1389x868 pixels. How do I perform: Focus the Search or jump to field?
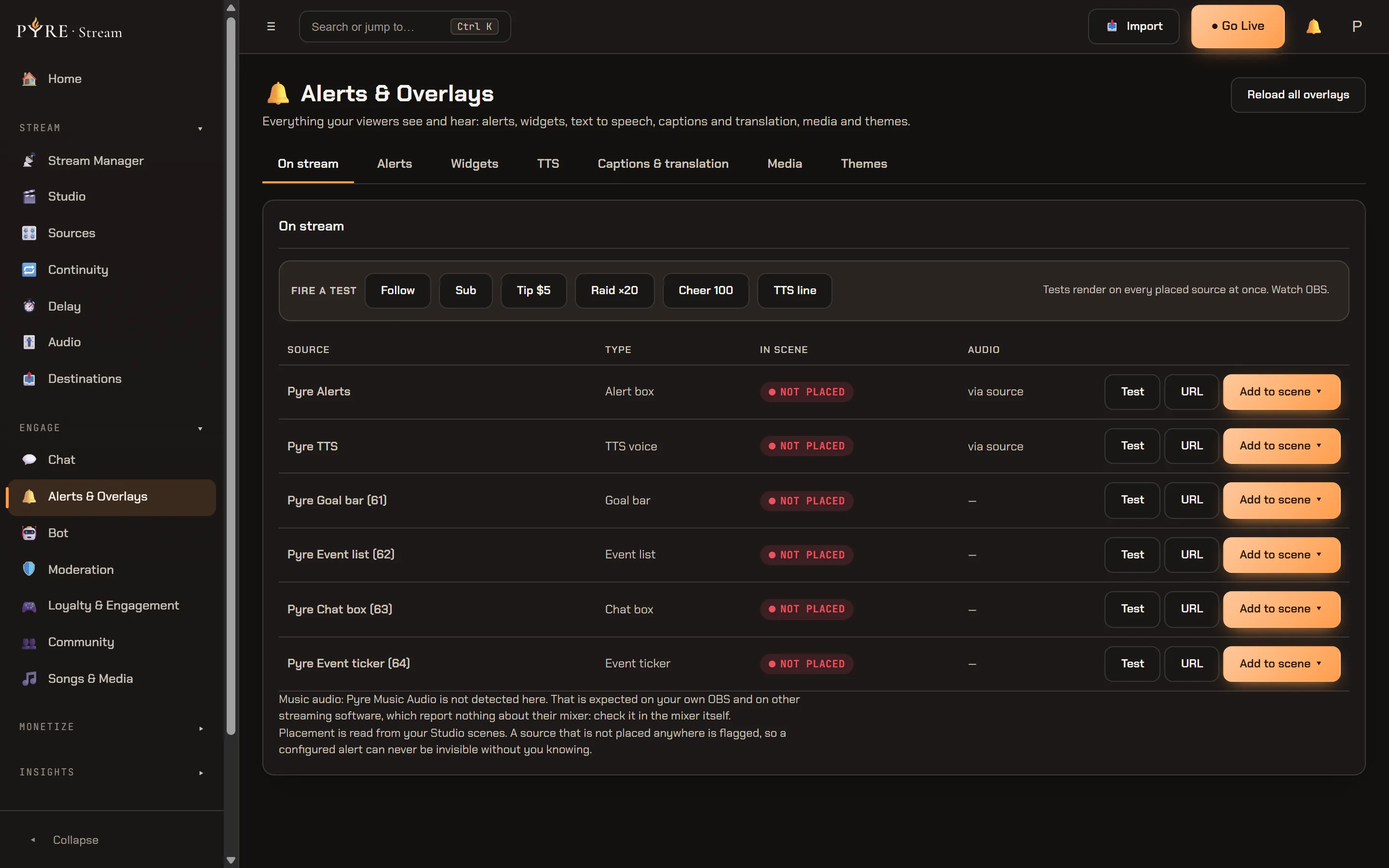tap(405, 27)
